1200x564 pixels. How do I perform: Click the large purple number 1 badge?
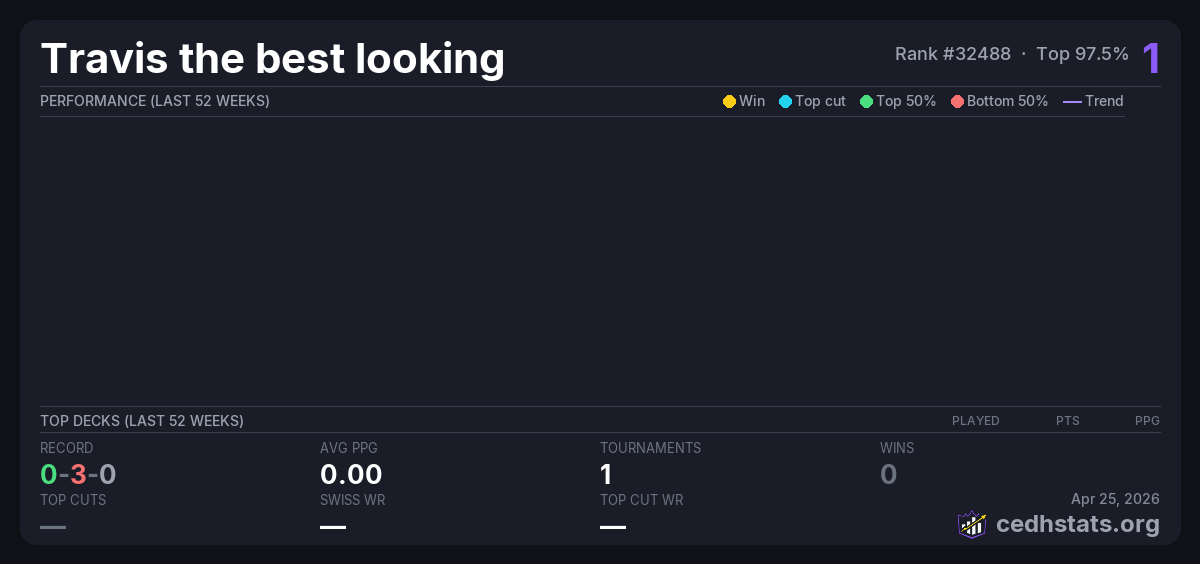(1151, 58)
